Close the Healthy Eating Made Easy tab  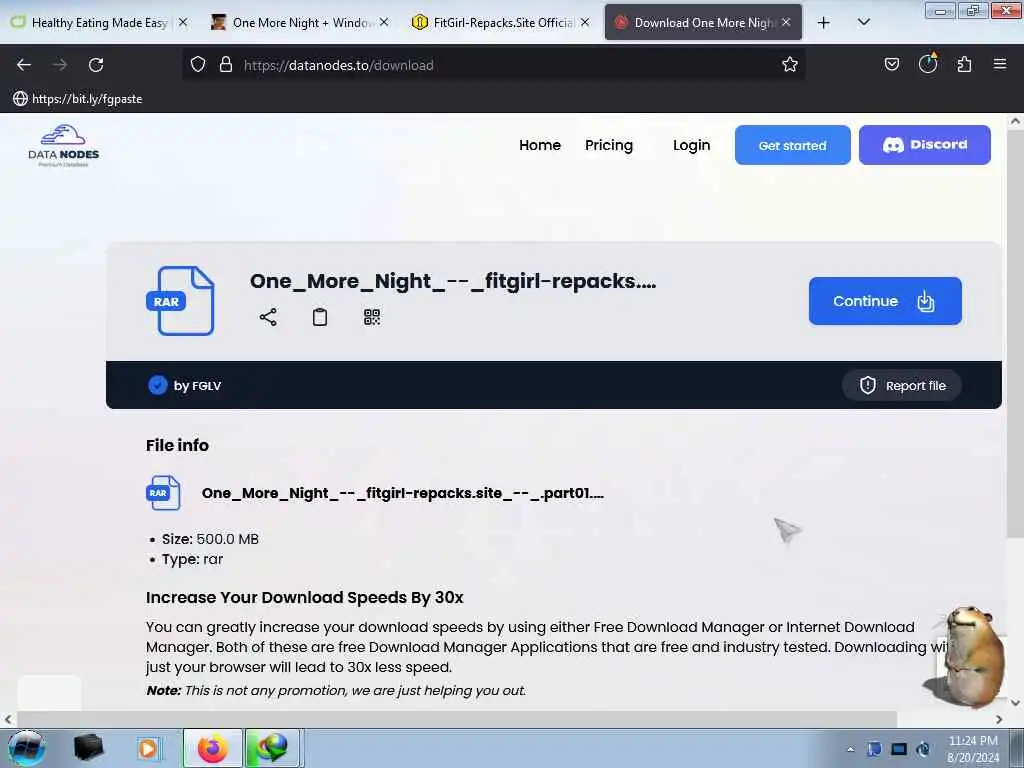(x=184, y=22)
